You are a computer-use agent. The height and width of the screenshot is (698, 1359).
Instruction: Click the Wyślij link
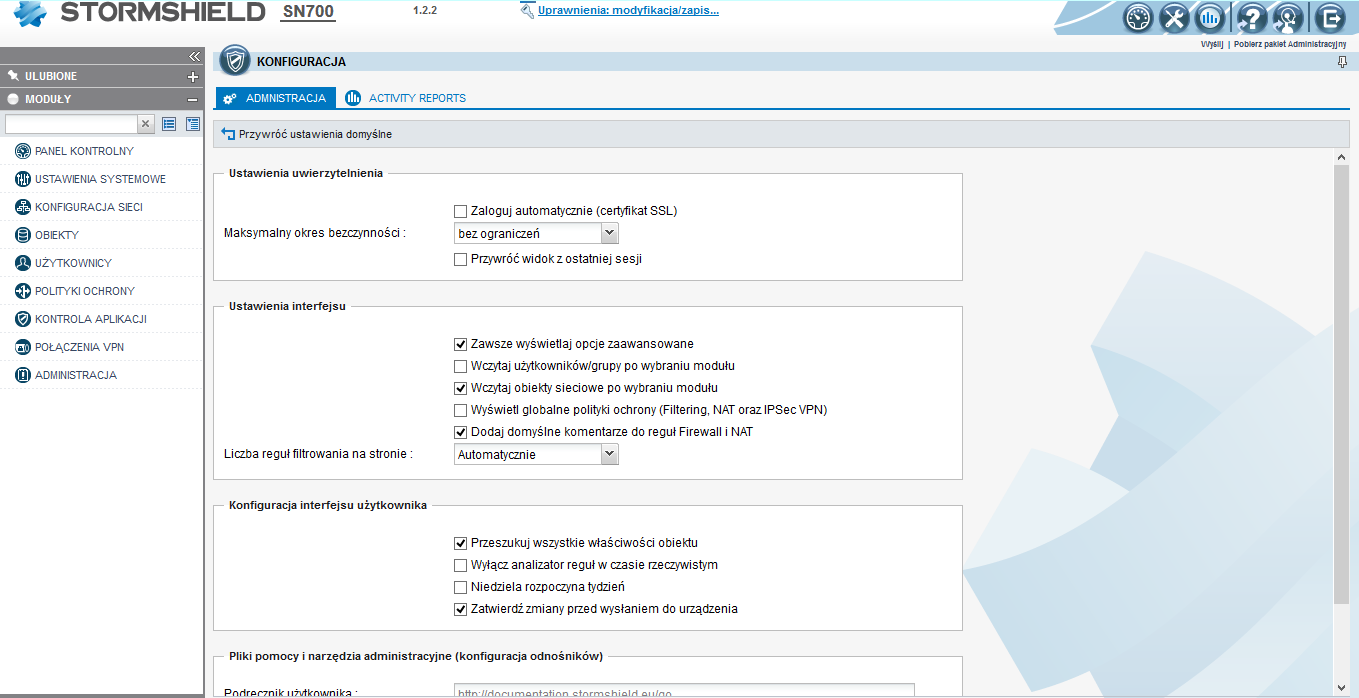[x=1212, y=44]
